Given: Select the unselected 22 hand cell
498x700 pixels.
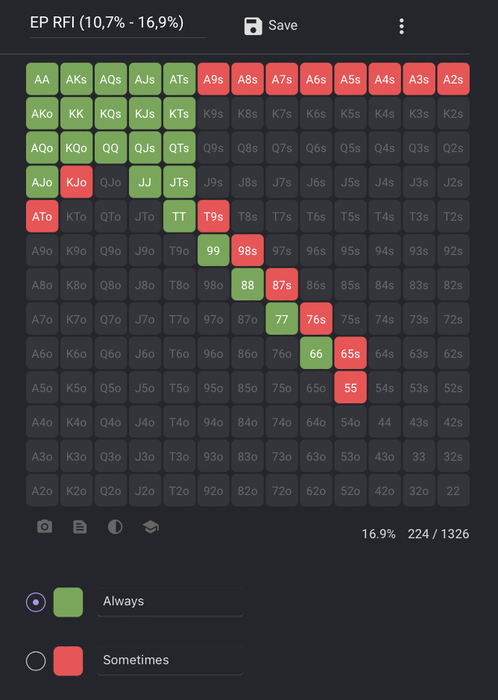Looking at the screenshot, I should [453, 490].
